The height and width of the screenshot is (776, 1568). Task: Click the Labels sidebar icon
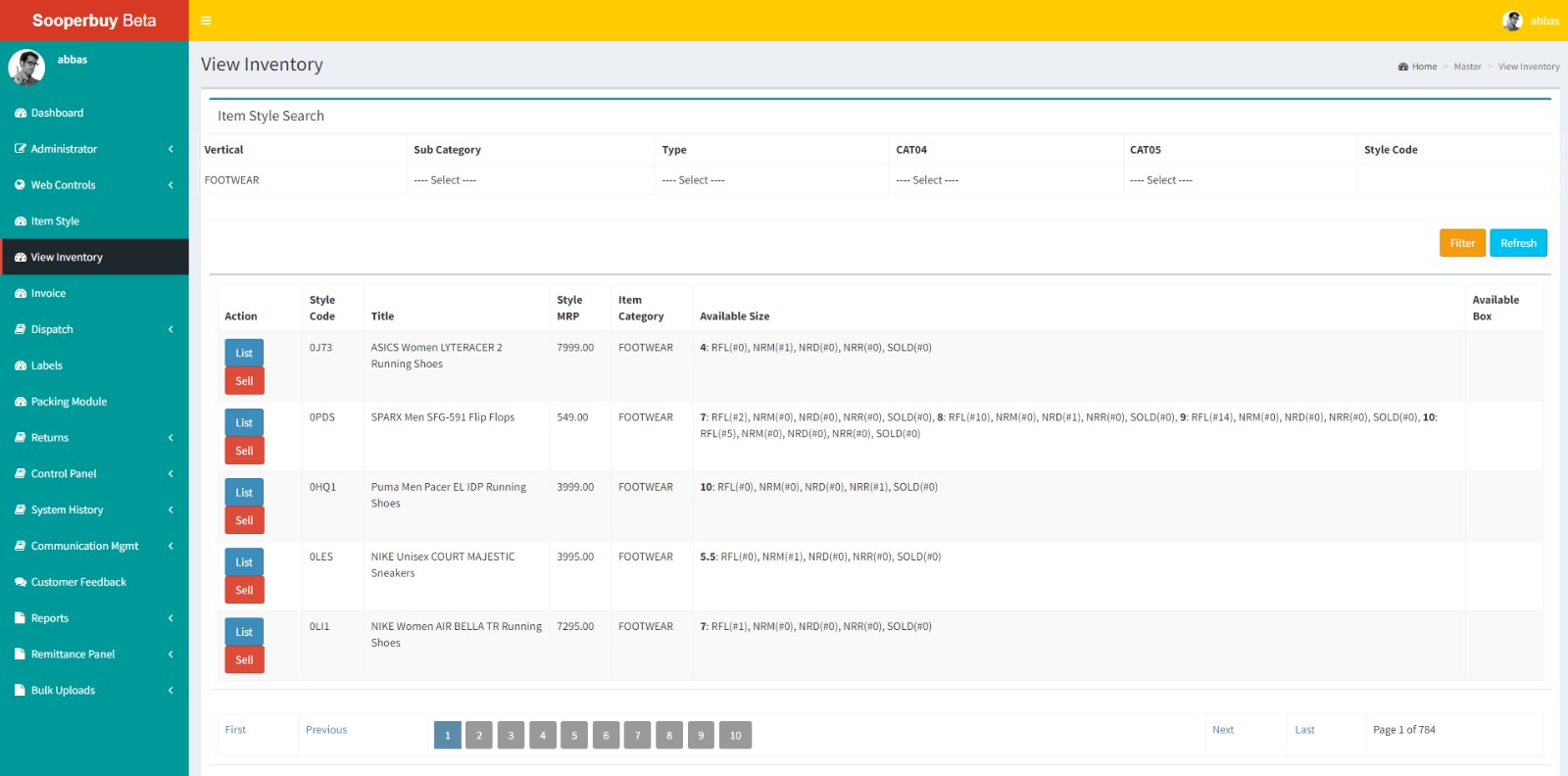click(21, 366)
